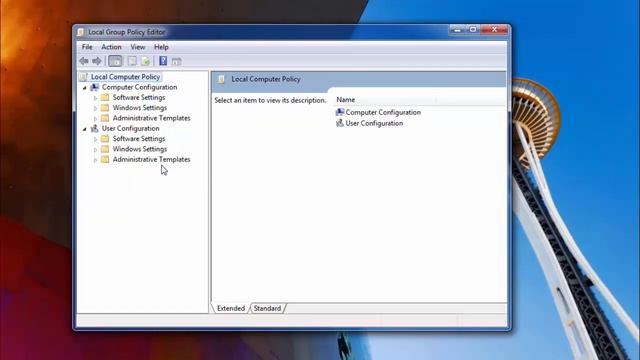Select Administrative Templates label under Computer Configuration
Image resolution: width=640 pixels, height=360 pixels.
[x=151, y=118]
